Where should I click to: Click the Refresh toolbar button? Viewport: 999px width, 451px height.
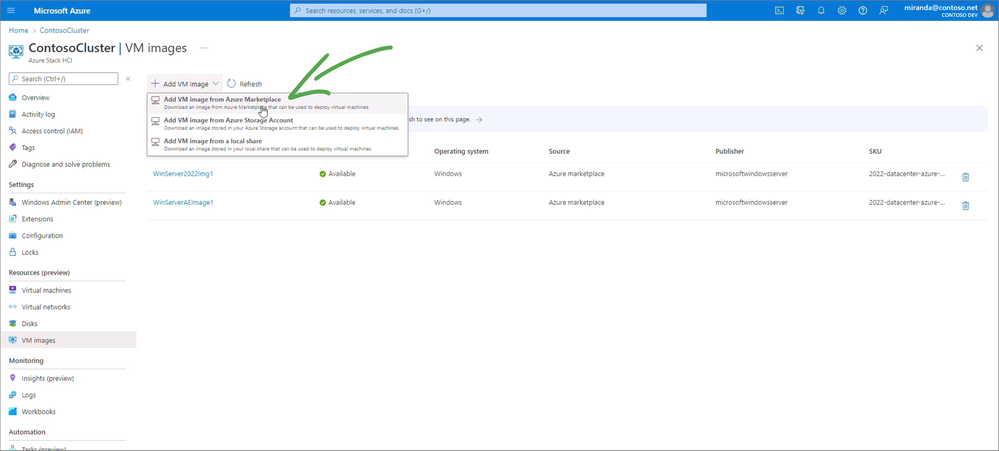244,83
